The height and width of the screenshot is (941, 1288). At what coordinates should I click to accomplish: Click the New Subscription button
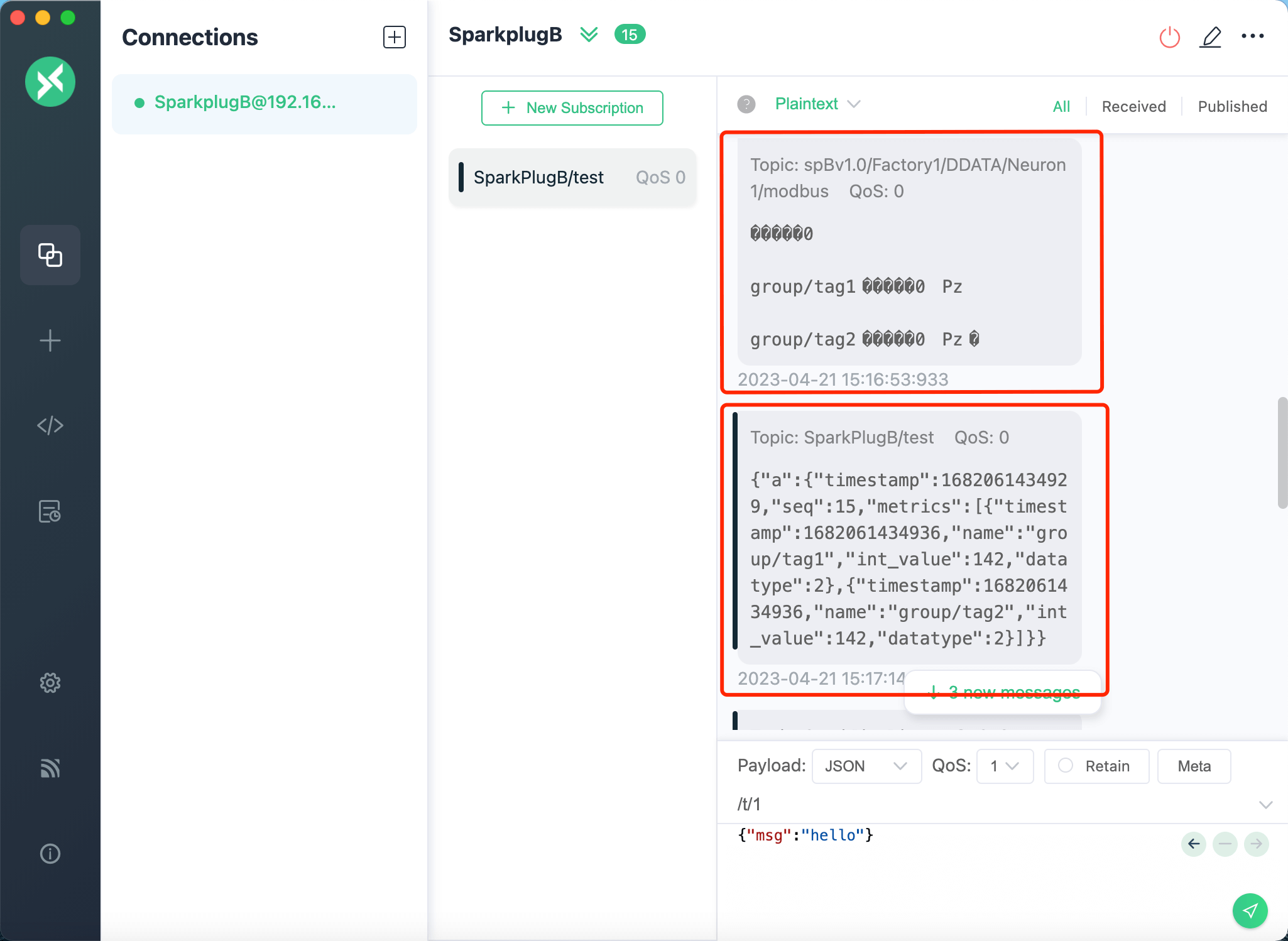pos(572,108)
